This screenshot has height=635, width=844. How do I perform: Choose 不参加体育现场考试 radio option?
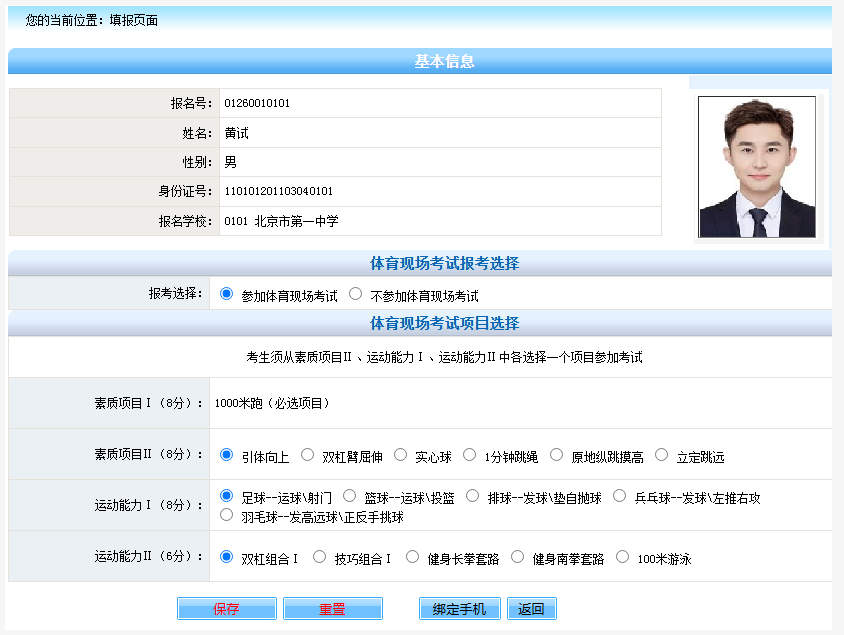[355, 294]
